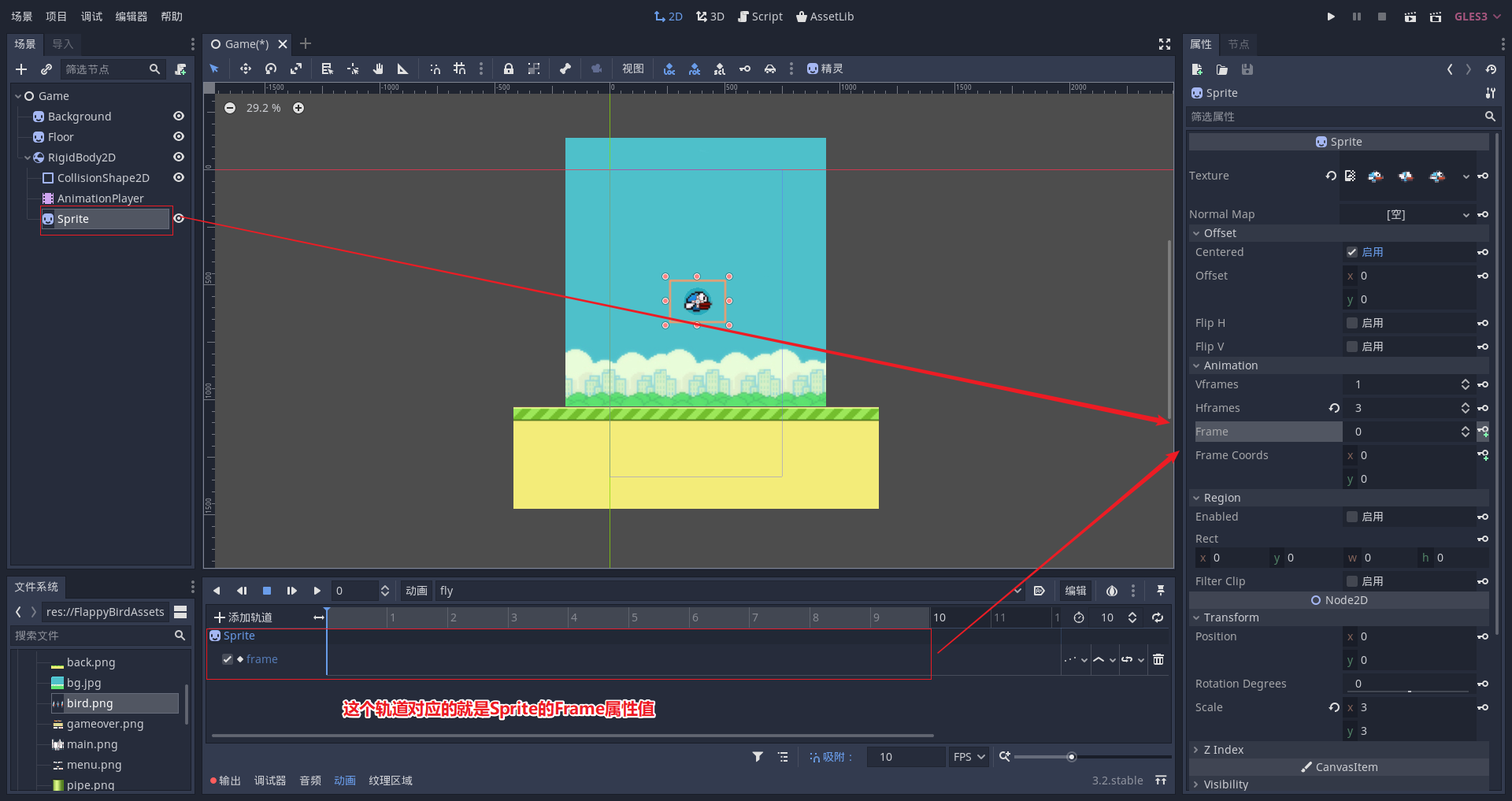Collapse the Region property section
This screenshot has height=801, width=1512.
(1196, 498)
